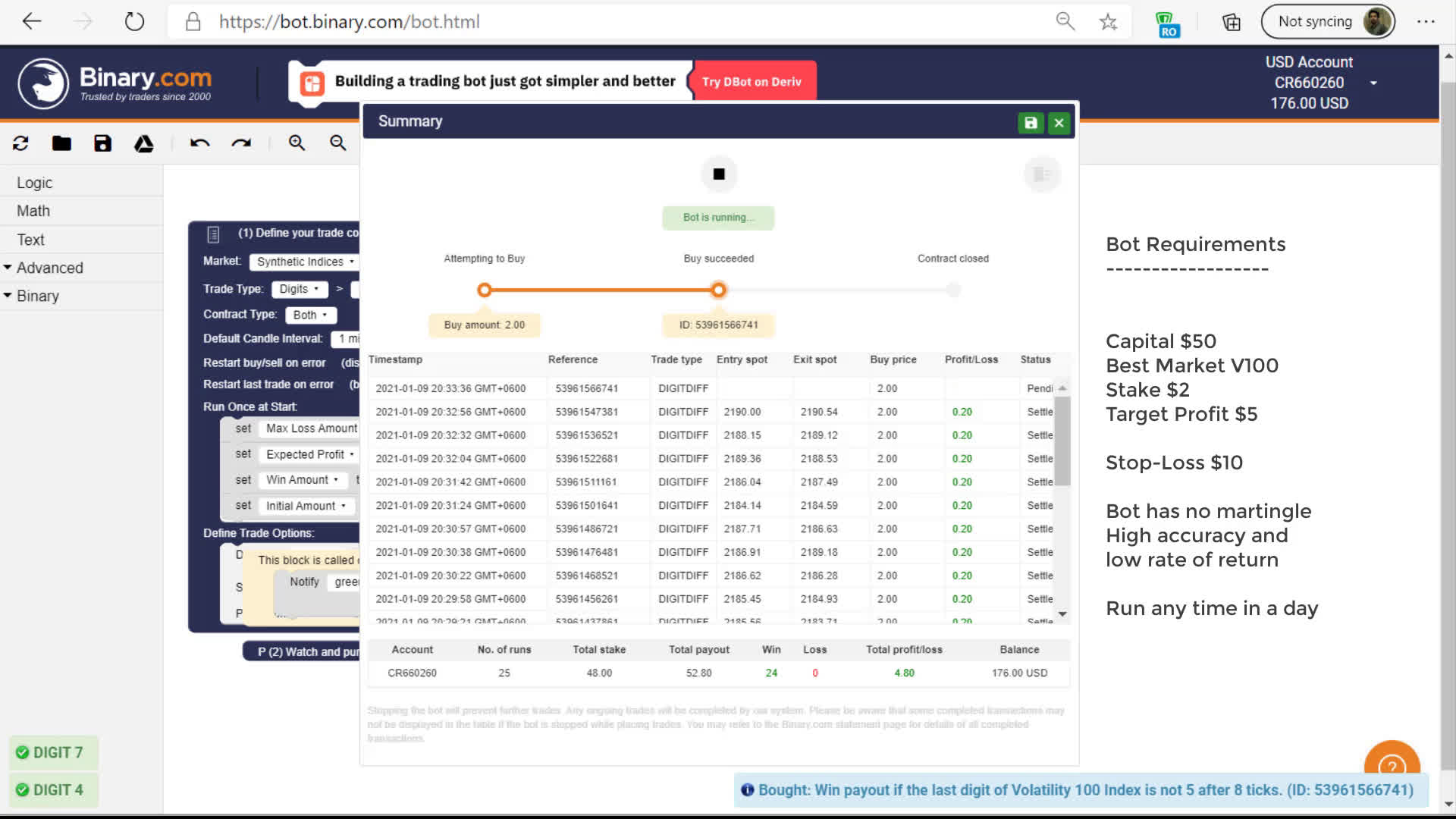Zoom in the block workspace

click(297, 143)
